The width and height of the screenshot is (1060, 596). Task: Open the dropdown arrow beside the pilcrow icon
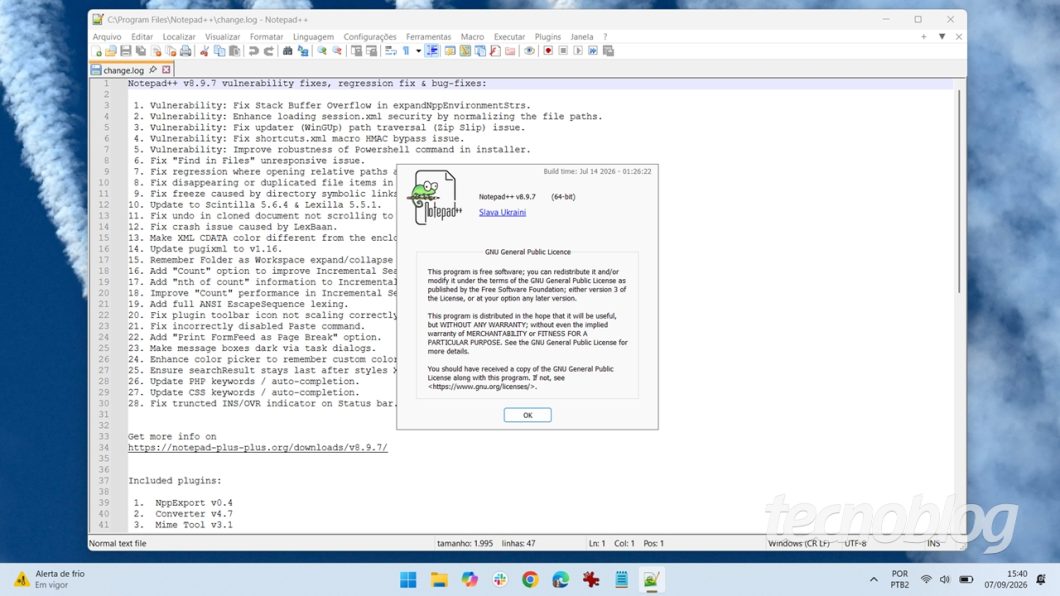point(418,51)
